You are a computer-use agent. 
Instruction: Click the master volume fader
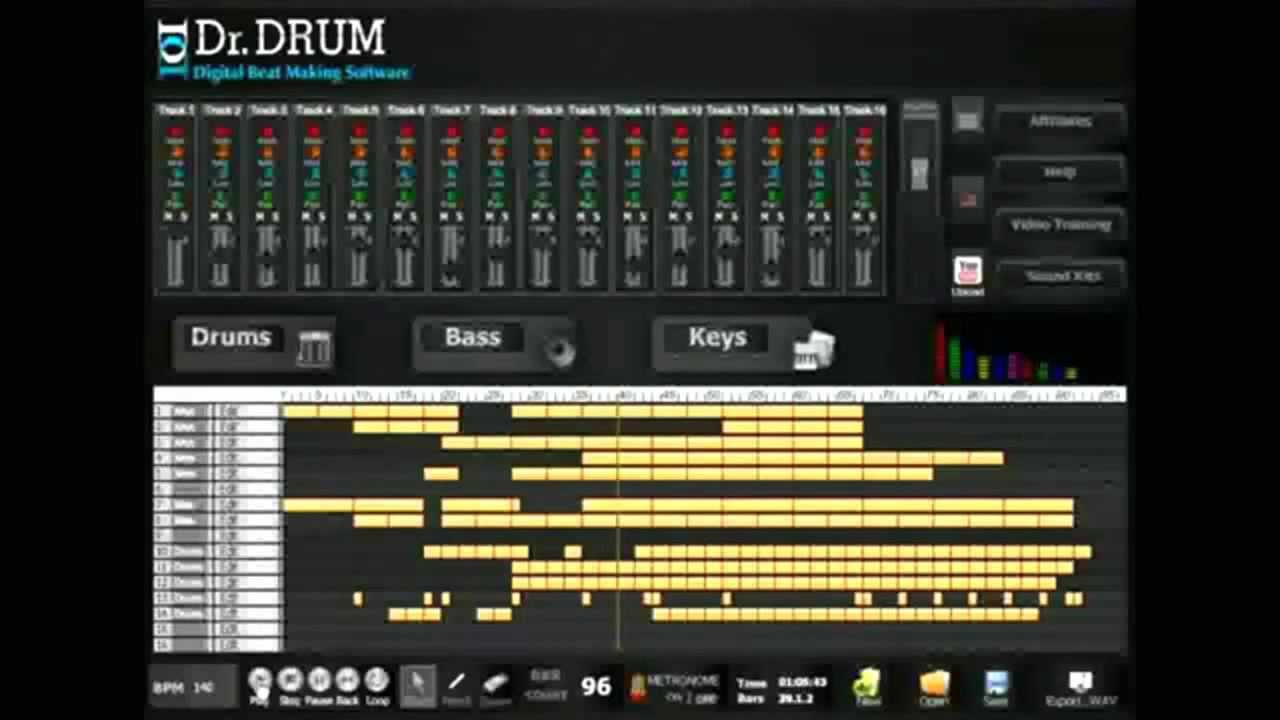pyautogui.click(x=920, y=172)
